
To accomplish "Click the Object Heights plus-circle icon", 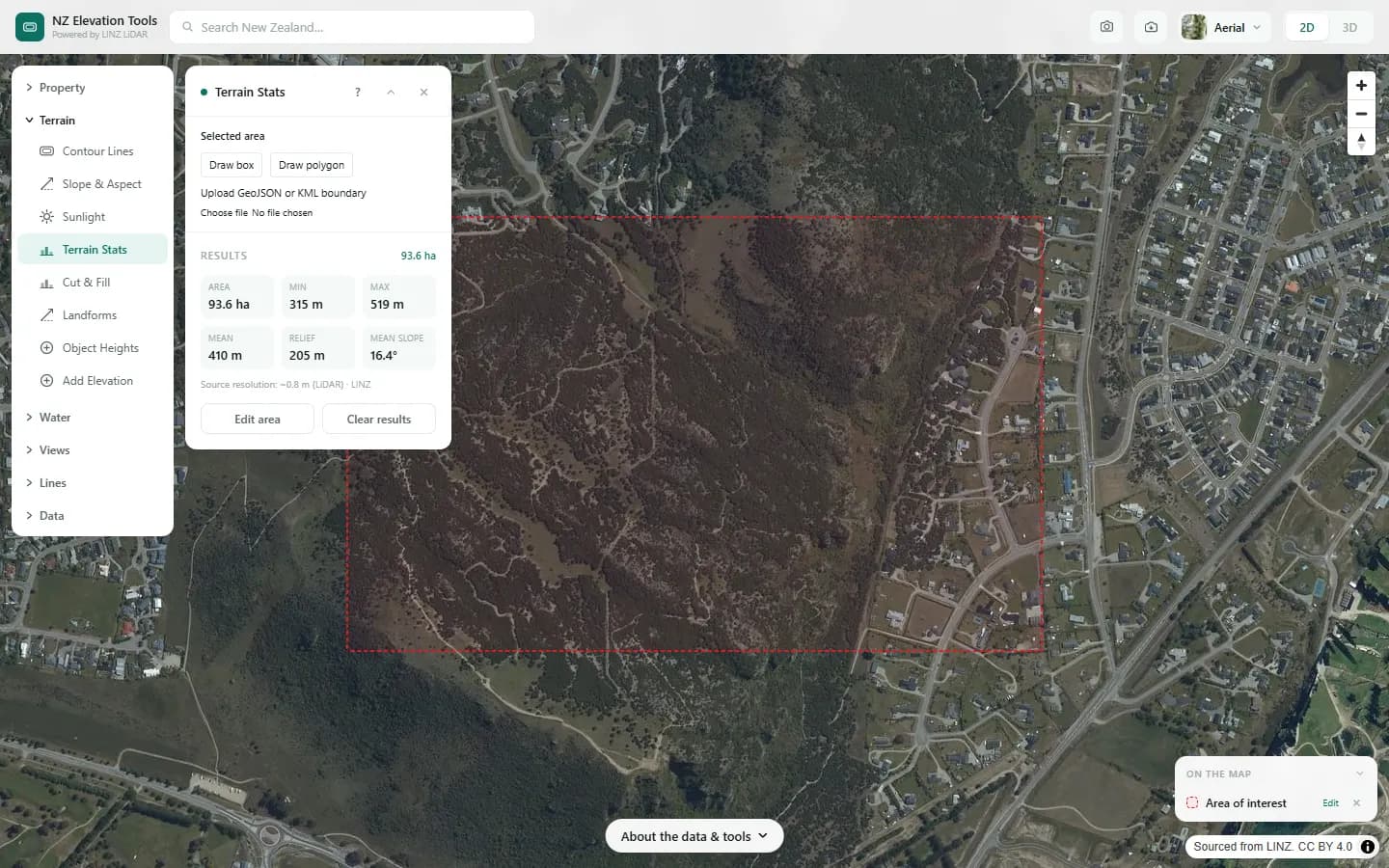I will (x=46, y=348).
